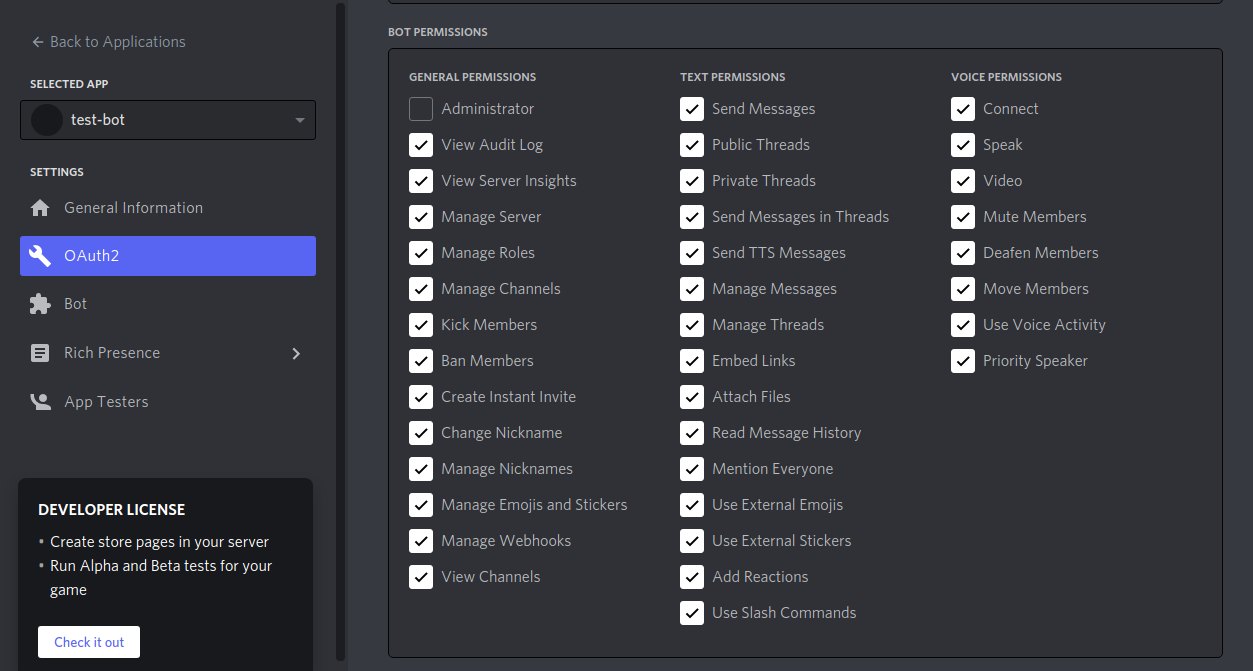The image size is (1253, 671).
Task: Open App Testers settings page
Action: click(x=168, y=402)
